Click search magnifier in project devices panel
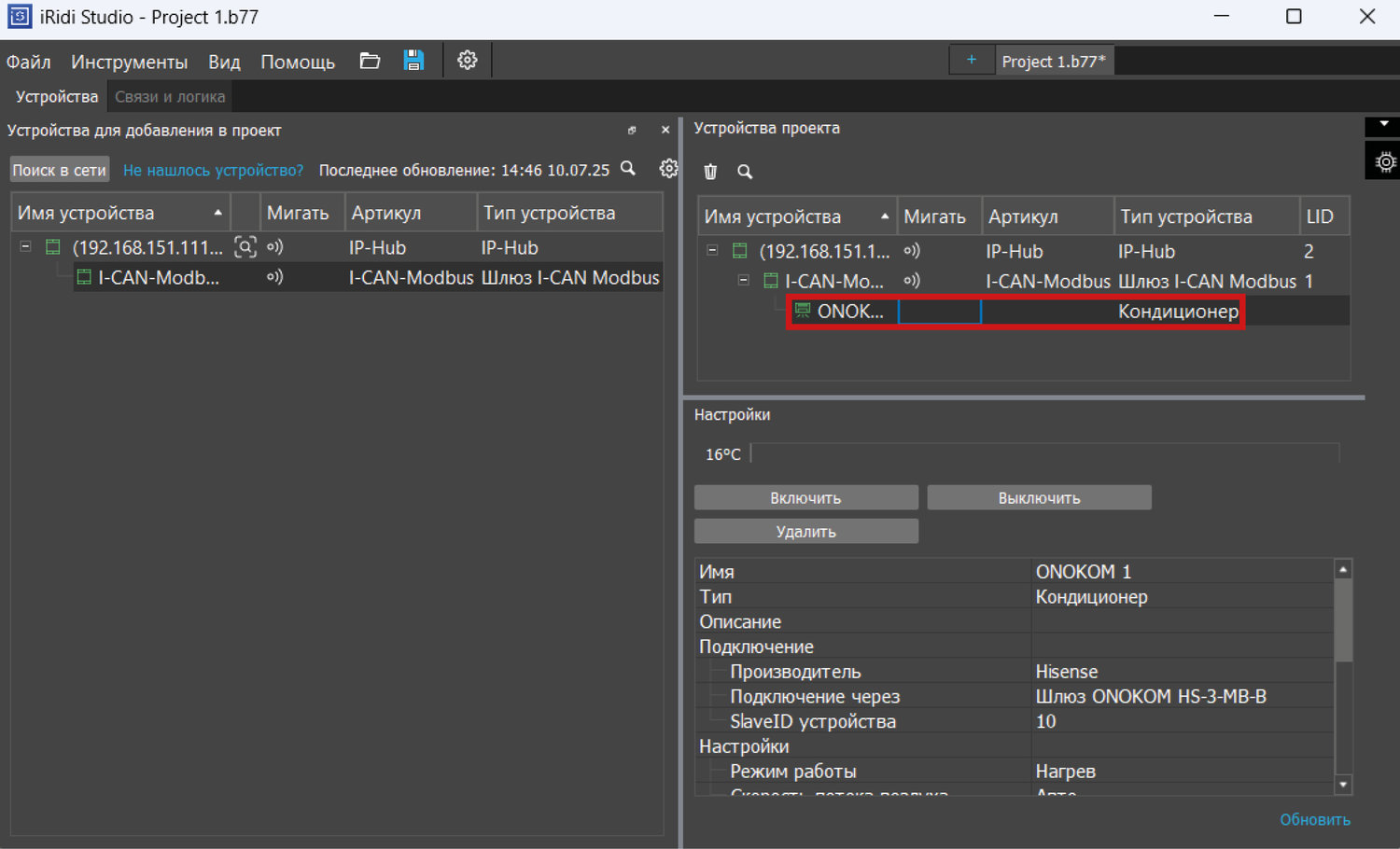This screenshot has width=1400, height=849. click(x=745, y=172)
